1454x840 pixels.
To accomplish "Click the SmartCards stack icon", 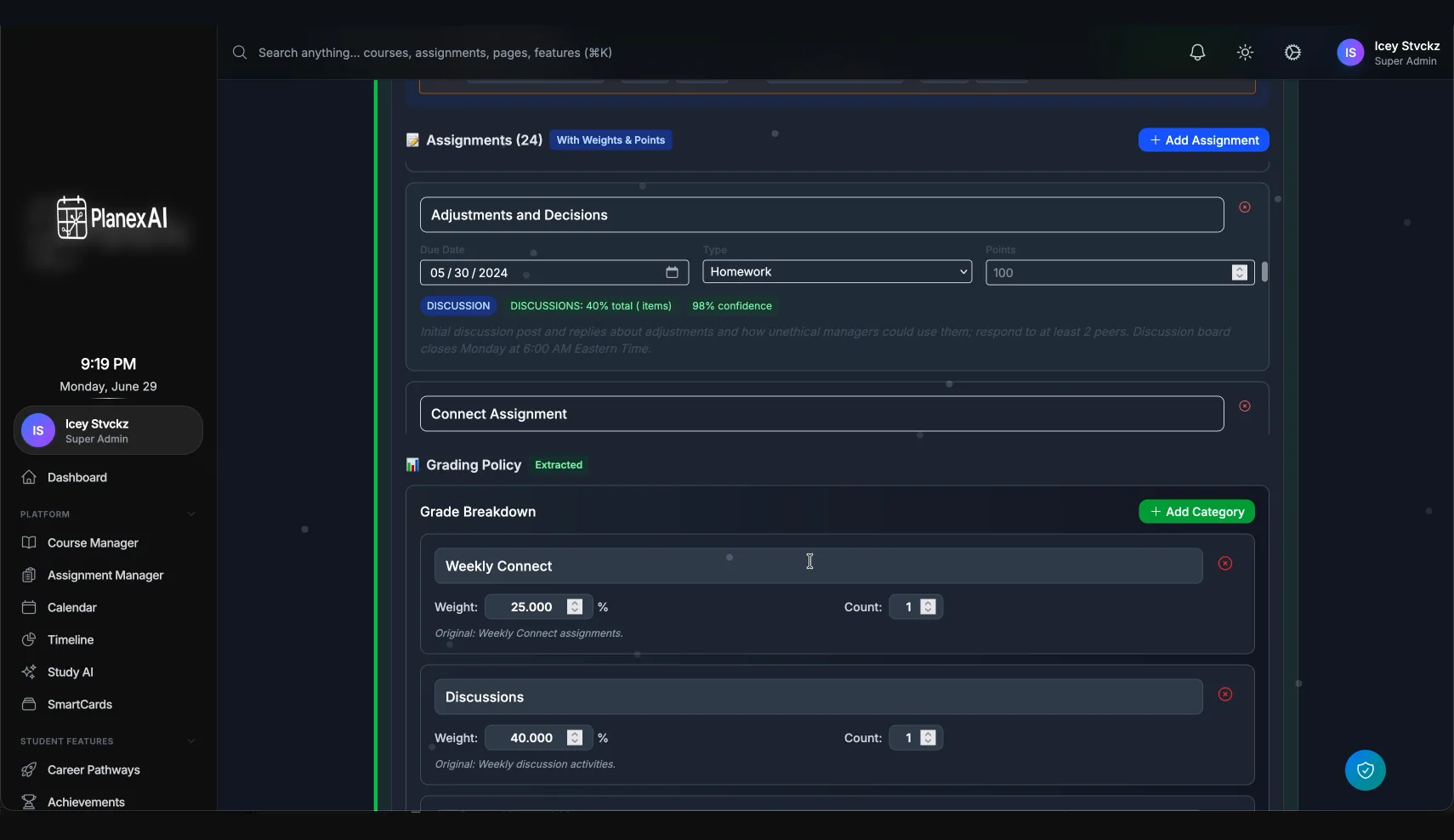I will pos(29,704).
